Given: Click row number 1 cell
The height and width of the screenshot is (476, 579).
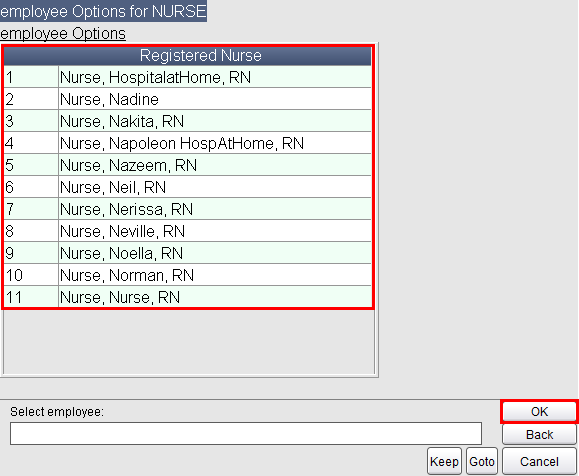Looking at the screenshot, I should [31, 77].
